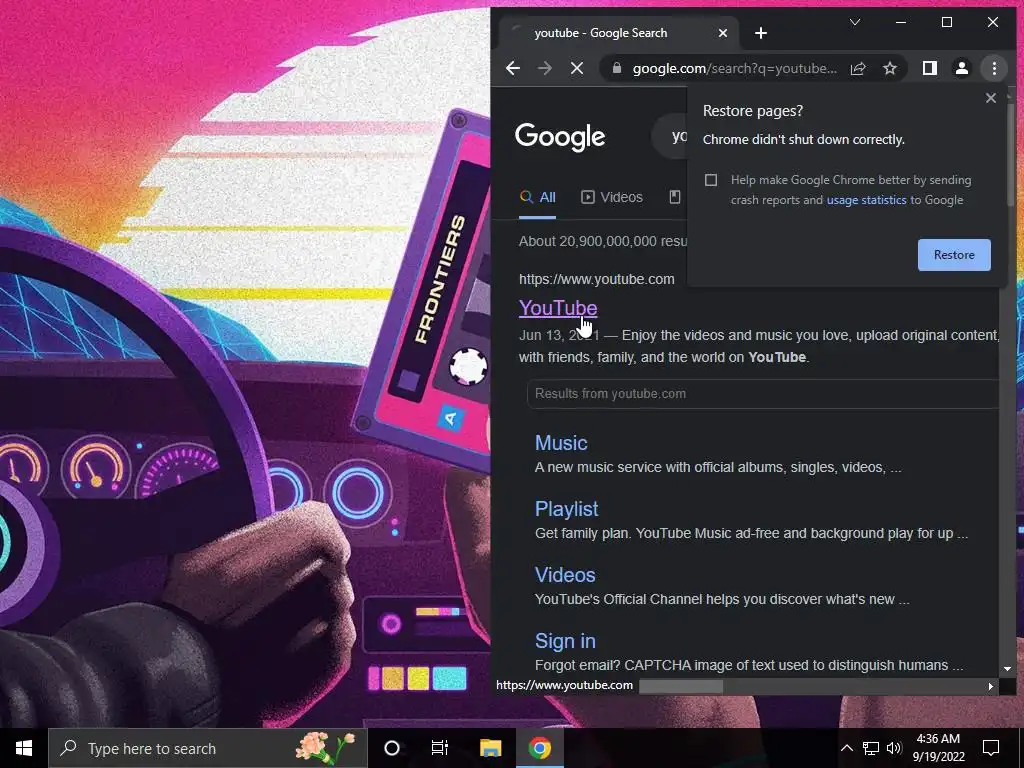Open File Explorer from taskbar

(x=490, y=748)
